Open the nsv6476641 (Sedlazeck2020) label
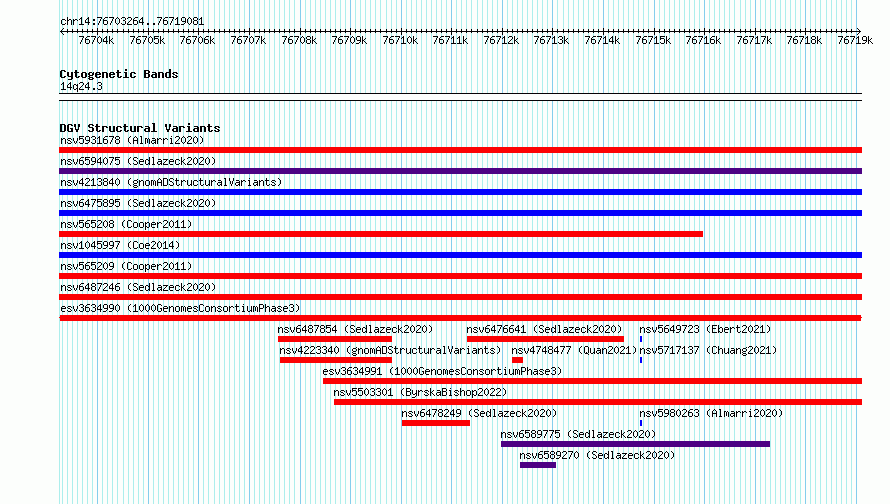This screenshot has height=504, width=890. [x=544, y=329]
